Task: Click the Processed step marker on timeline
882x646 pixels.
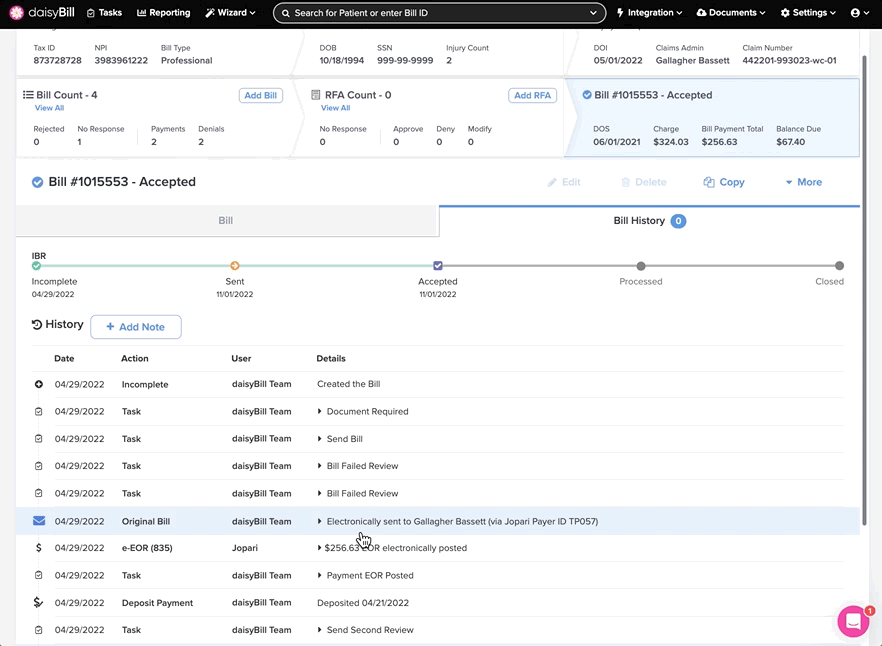Action: click(x=641, y=266)
